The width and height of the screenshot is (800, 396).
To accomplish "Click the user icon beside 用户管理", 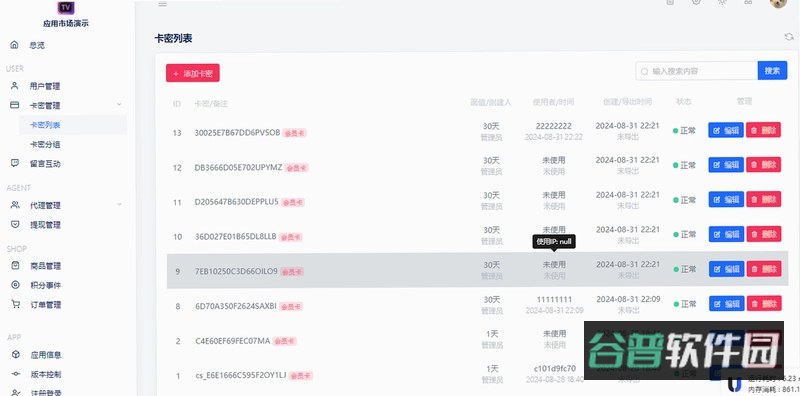I will point(15,86).
